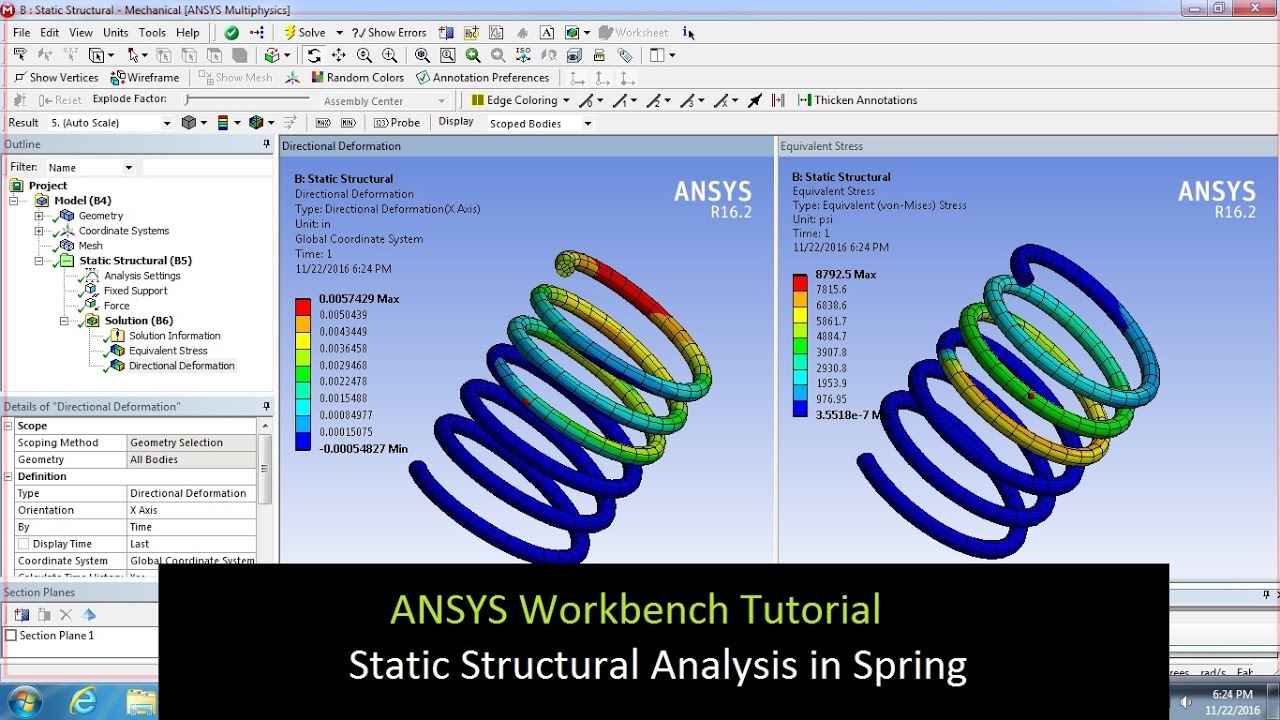Screen dimensions: 1280x720
Task: Select Equivalent Stress in the outline
Action: tap(168, 351)
